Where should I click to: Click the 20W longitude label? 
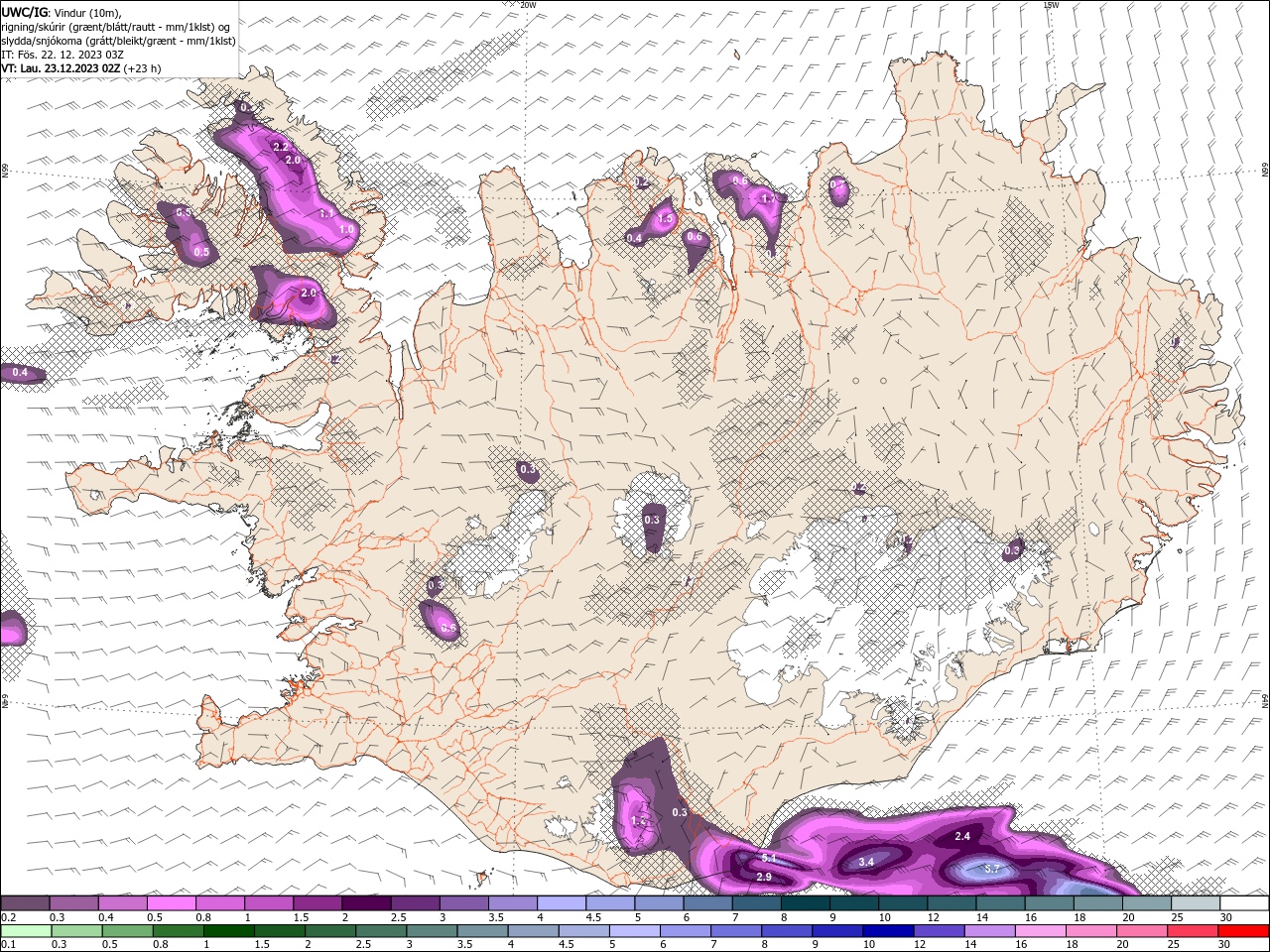tap(528, 5)
